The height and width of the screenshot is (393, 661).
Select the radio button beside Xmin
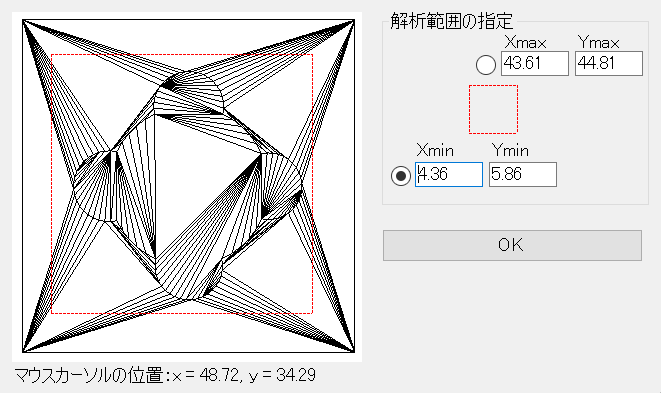tap(400, 176)
